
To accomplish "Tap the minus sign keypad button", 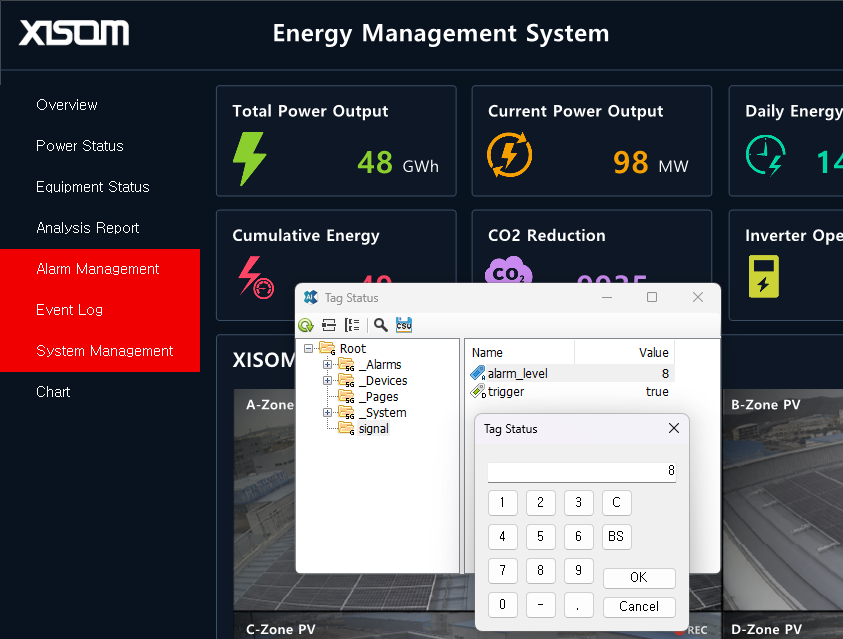I will coord(540,605).
